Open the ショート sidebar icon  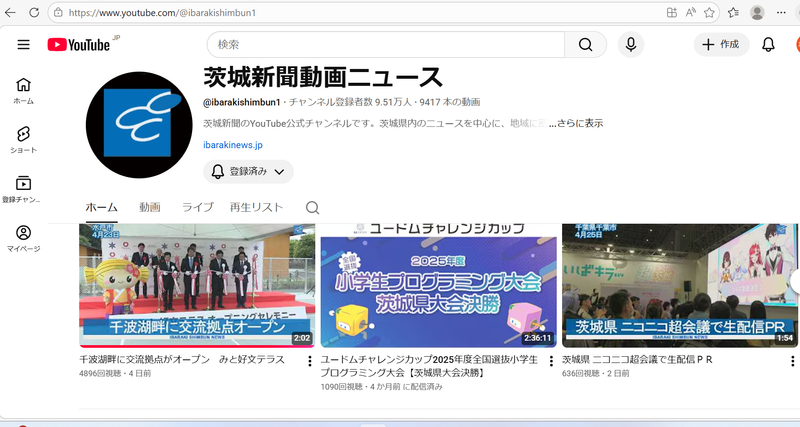[x=23, y=140]
